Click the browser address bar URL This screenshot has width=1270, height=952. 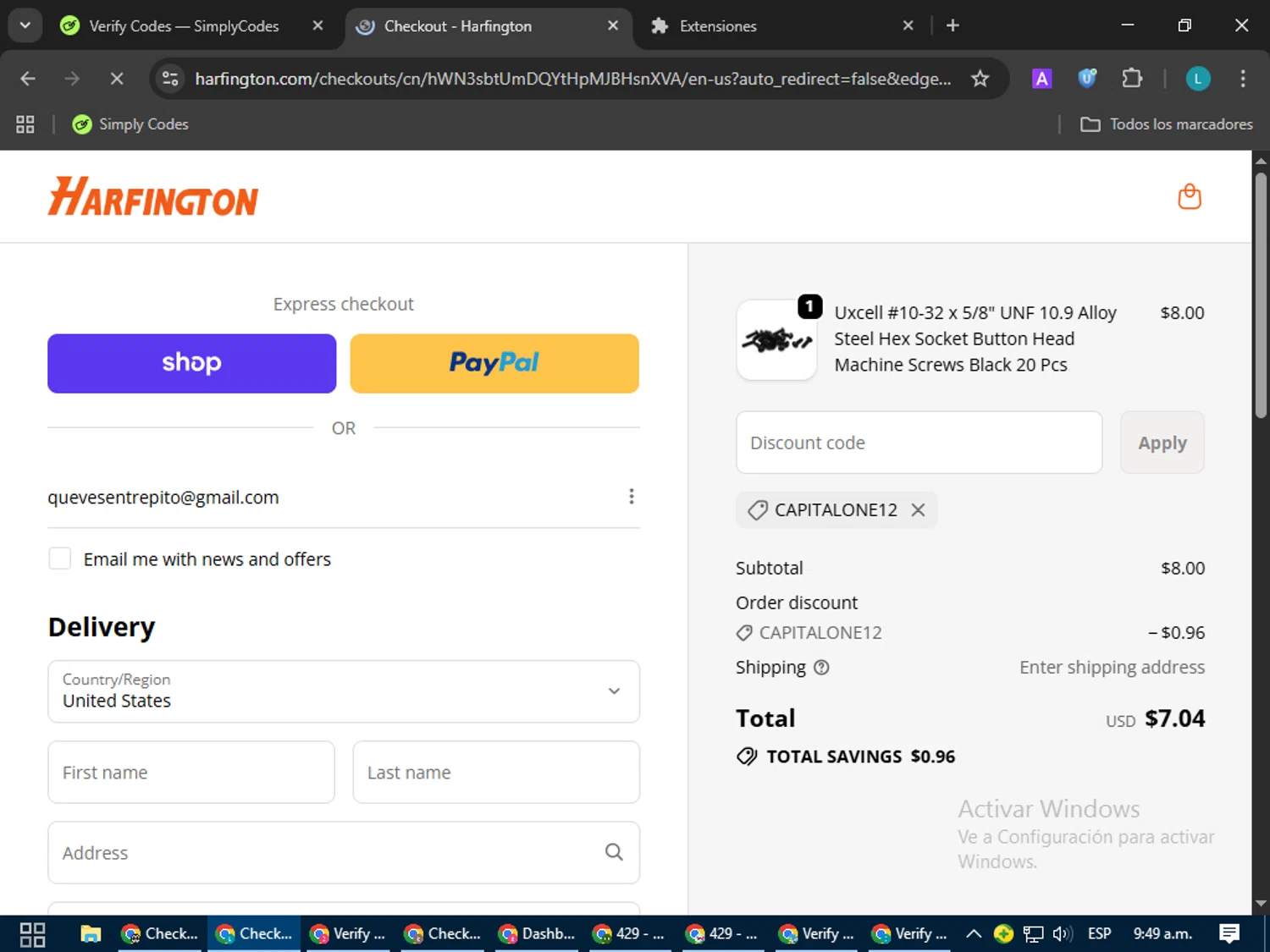pos(573,79)
